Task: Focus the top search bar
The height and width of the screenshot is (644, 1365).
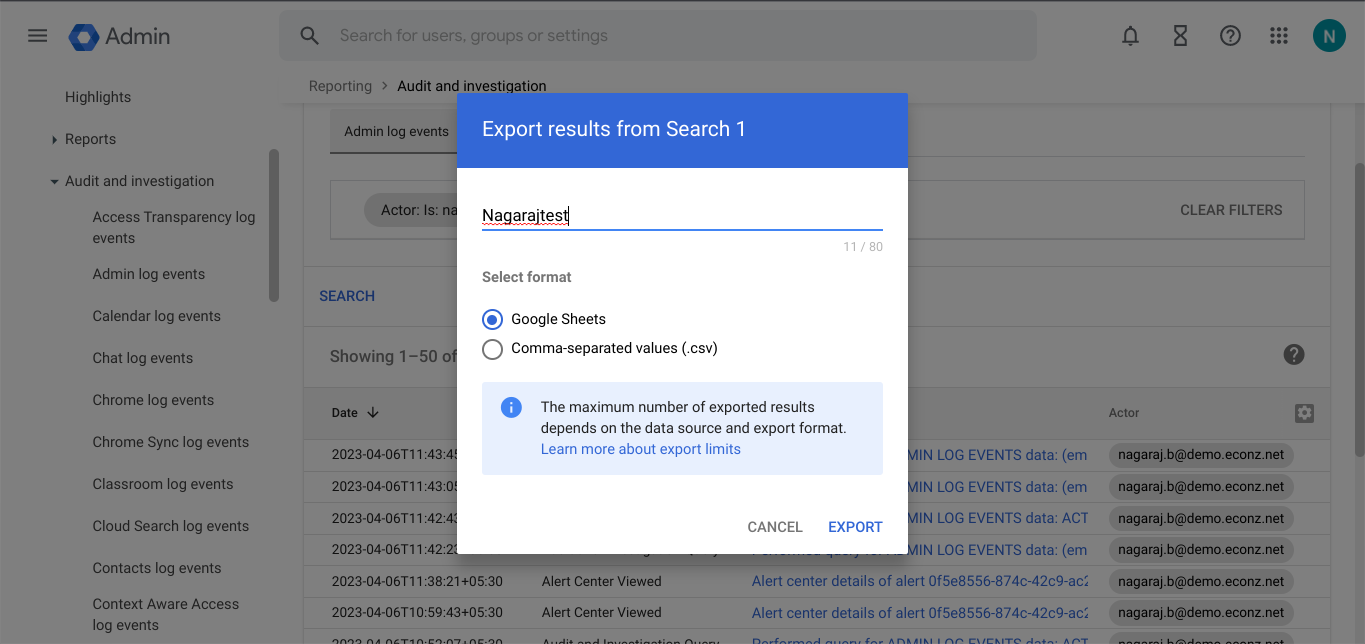Action: click(x=658, y=36)
